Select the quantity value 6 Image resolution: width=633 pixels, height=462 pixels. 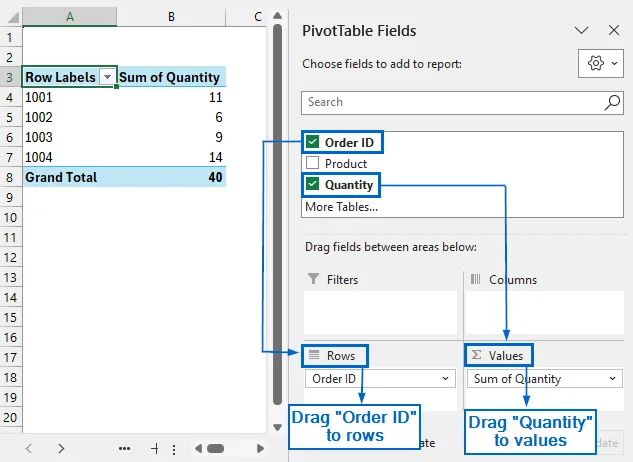coord(171,117)
